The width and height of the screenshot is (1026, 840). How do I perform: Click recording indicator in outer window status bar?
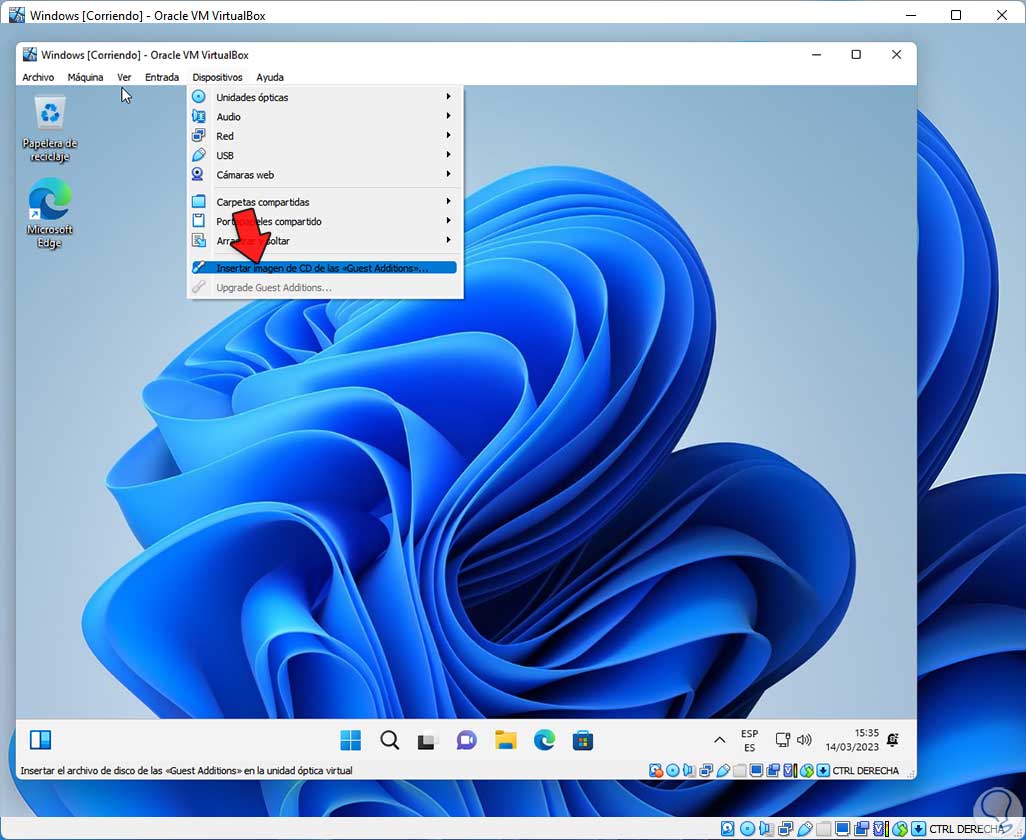pyautogui.click(x=861, y=829)
